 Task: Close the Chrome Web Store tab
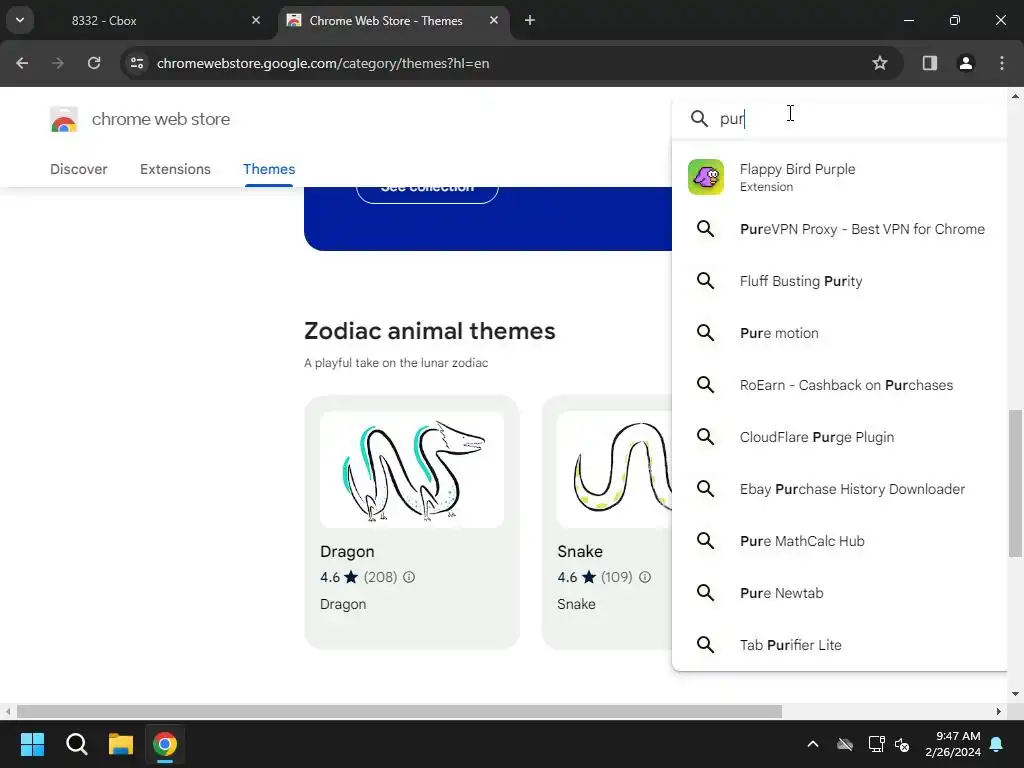coord(494,21)
